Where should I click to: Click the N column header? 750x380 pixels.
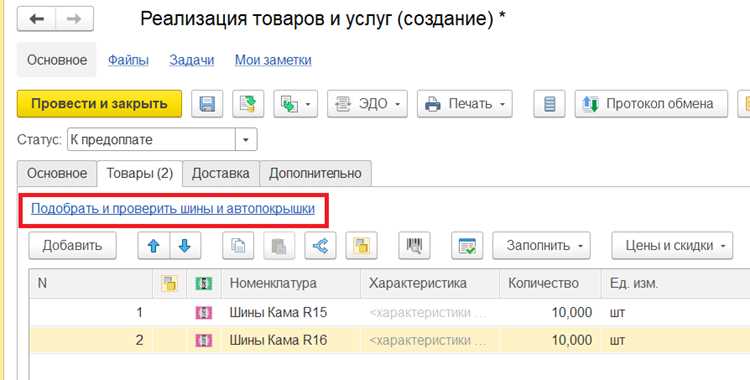click(91, 283)
